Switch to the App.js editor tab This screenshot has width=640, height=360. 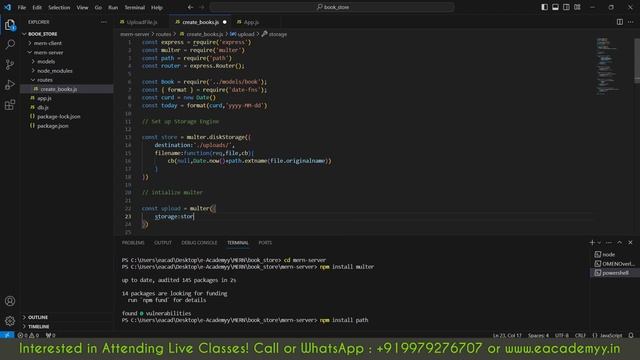pyautogui.click(x=251, y=22)
